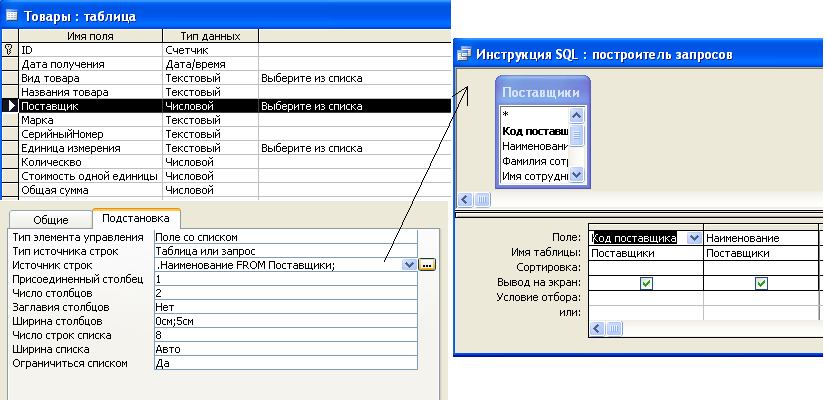Viewport: 826px width, 408px height.
Task: Click Числовой data type in Поставщик row
Action: [x=210, y=106]
